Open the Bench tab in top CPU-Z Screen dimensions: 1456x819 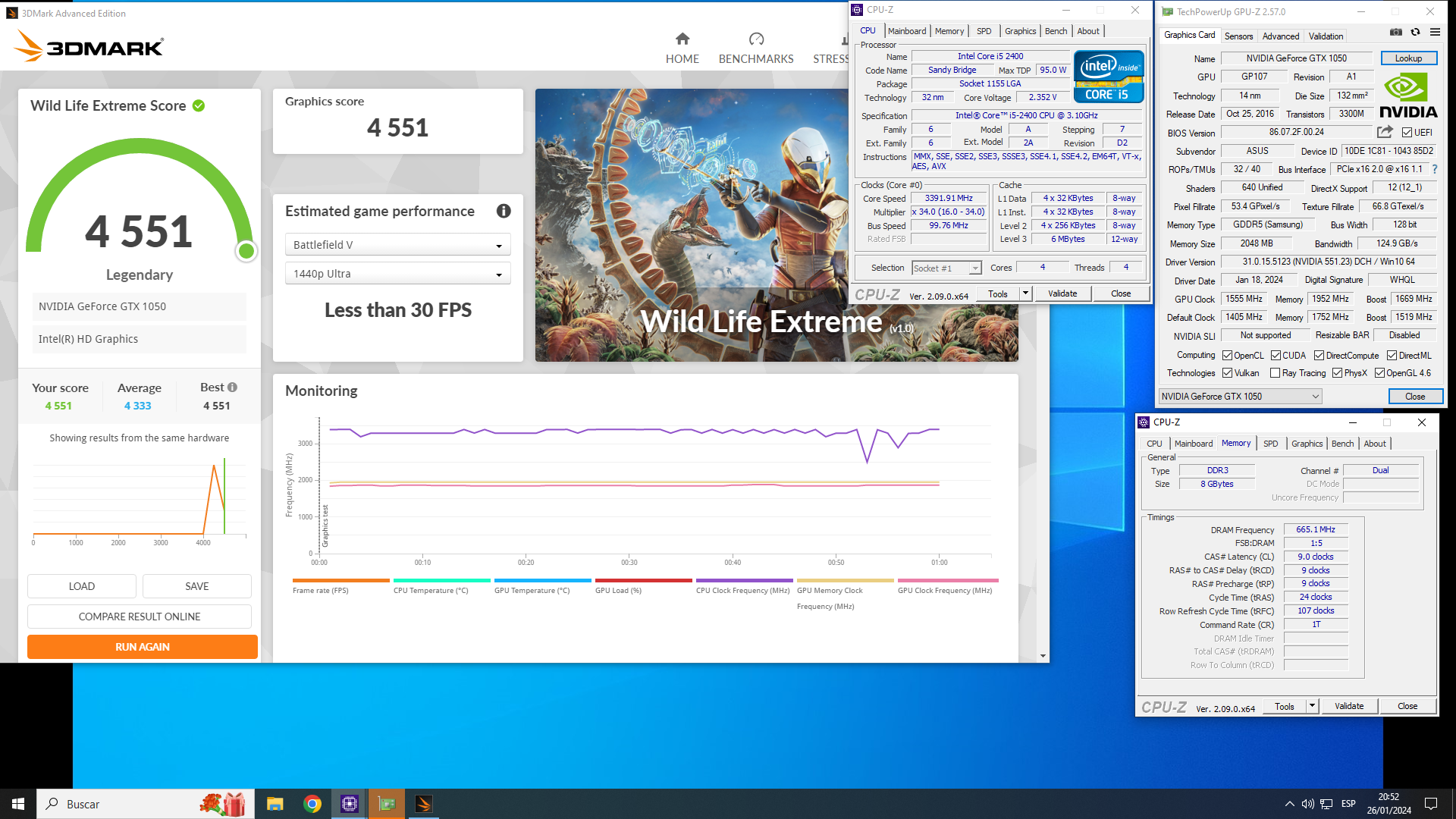click(x=1056, y=31)
